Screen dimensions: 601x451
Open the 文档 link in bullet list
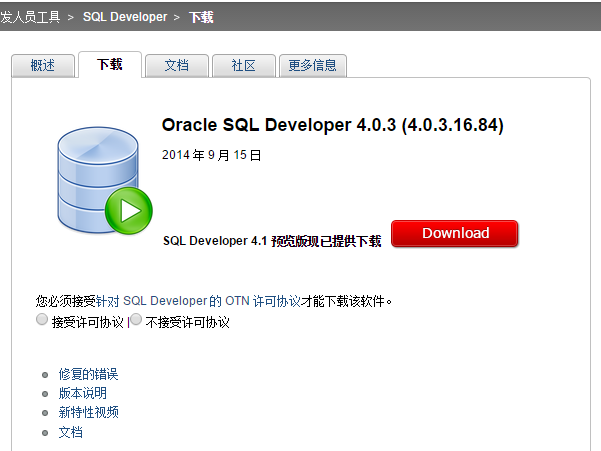click(71, 433)
